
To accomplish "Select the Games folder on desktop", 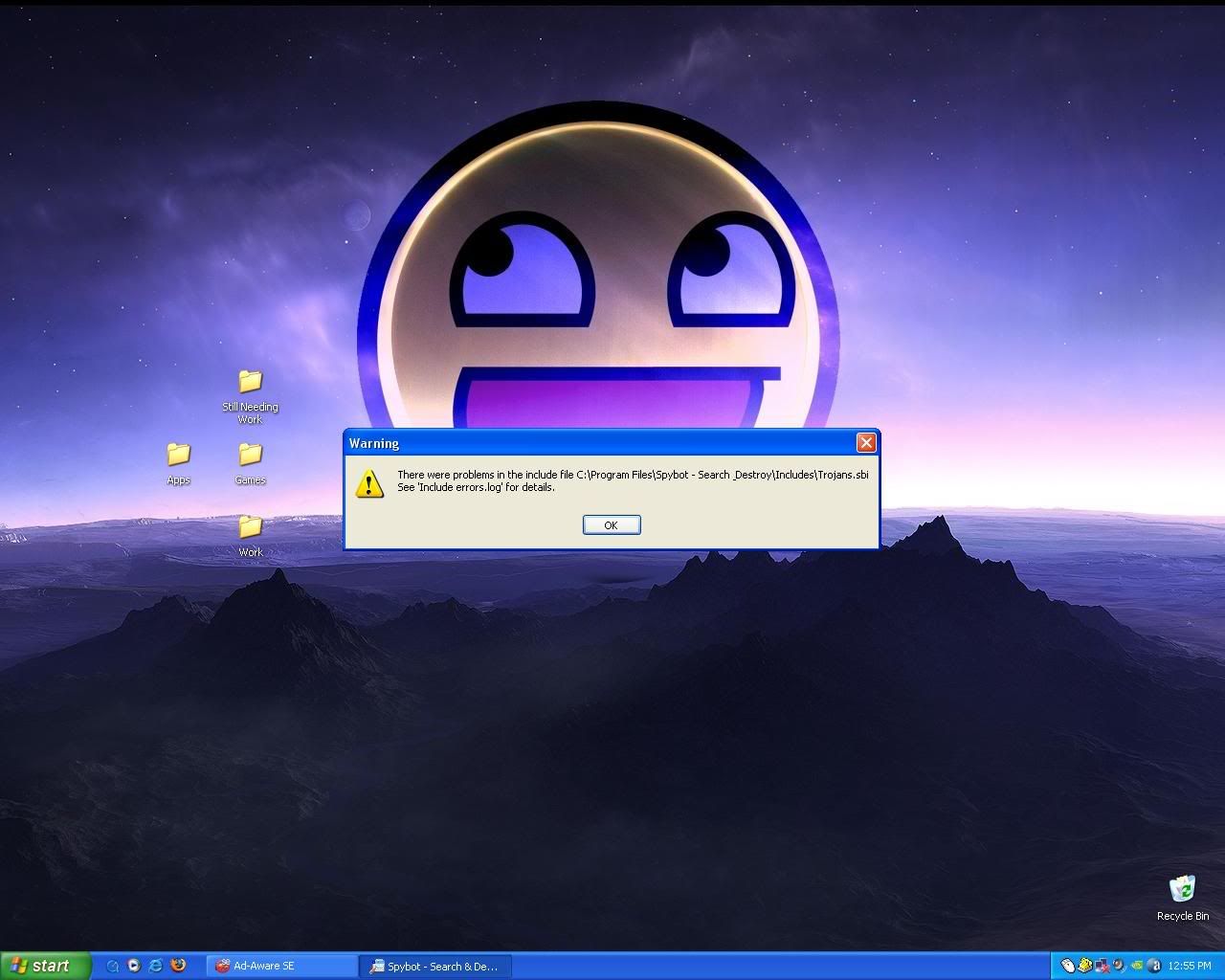I will coord(250,464).
